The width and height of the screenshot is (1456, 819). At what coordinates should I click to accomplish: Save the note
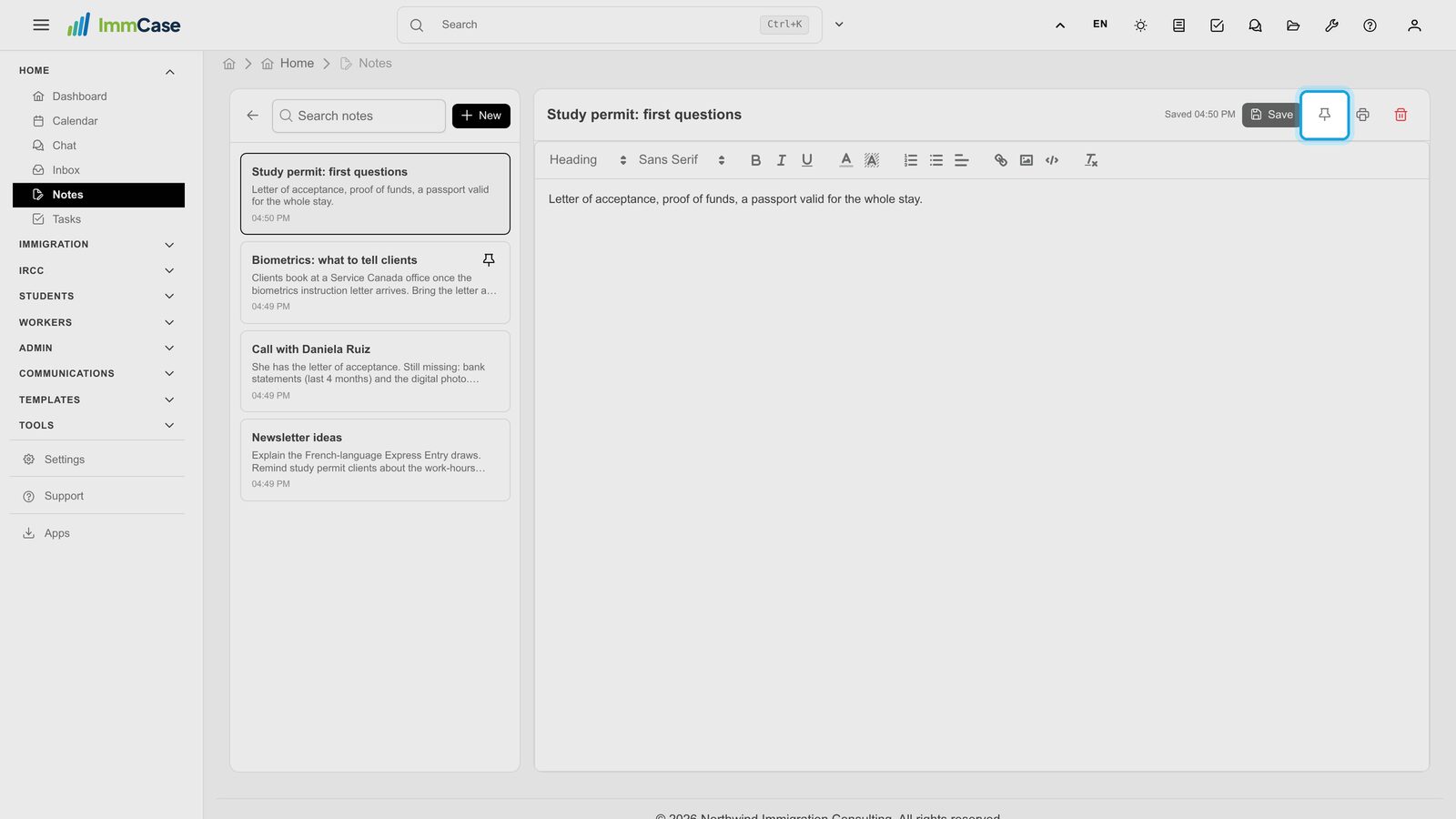tap(1270, 115)
